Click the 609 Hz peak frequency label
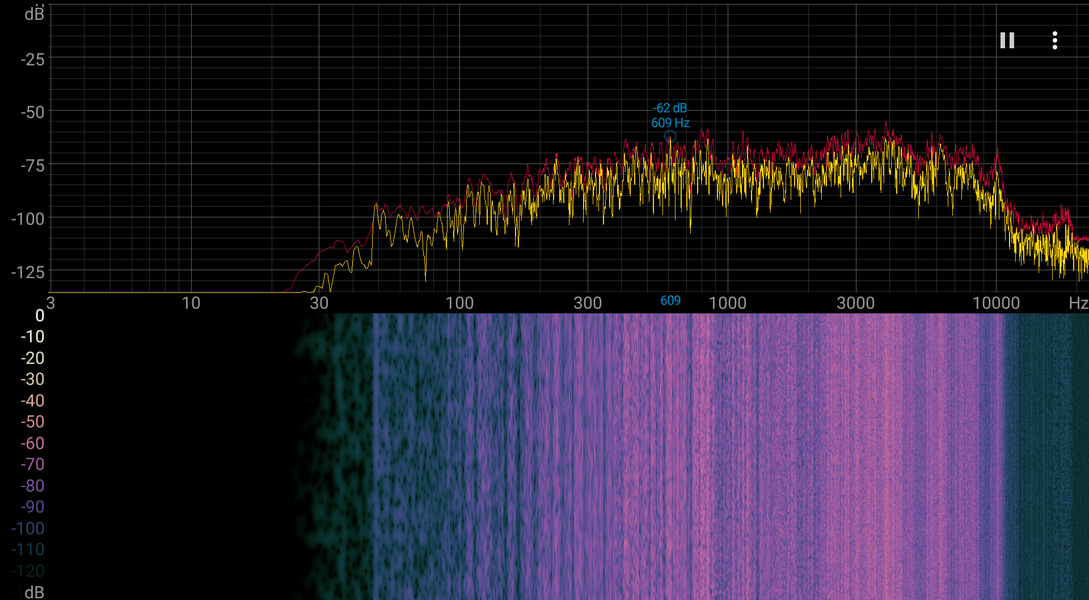This screenshot has height=600, width=1089. point(670,123)
